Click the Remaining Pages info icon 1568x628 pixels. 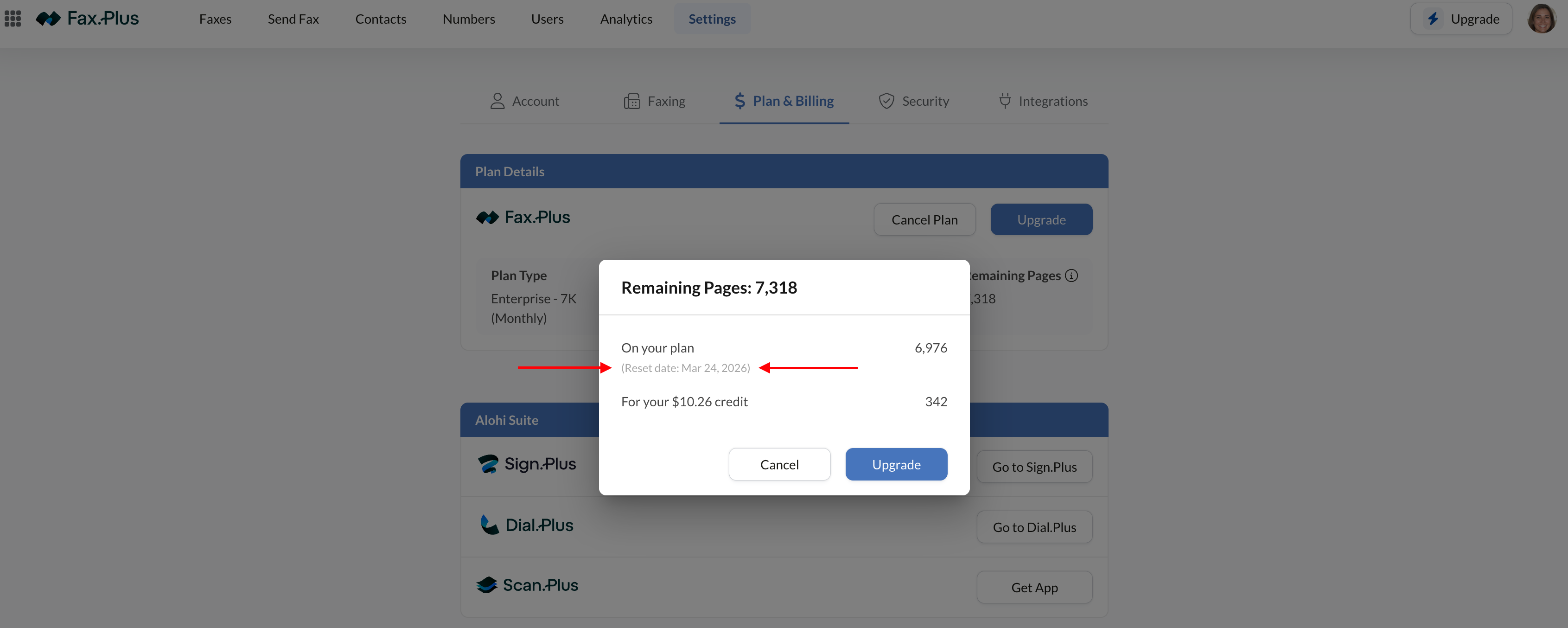tap(1072, 276)
